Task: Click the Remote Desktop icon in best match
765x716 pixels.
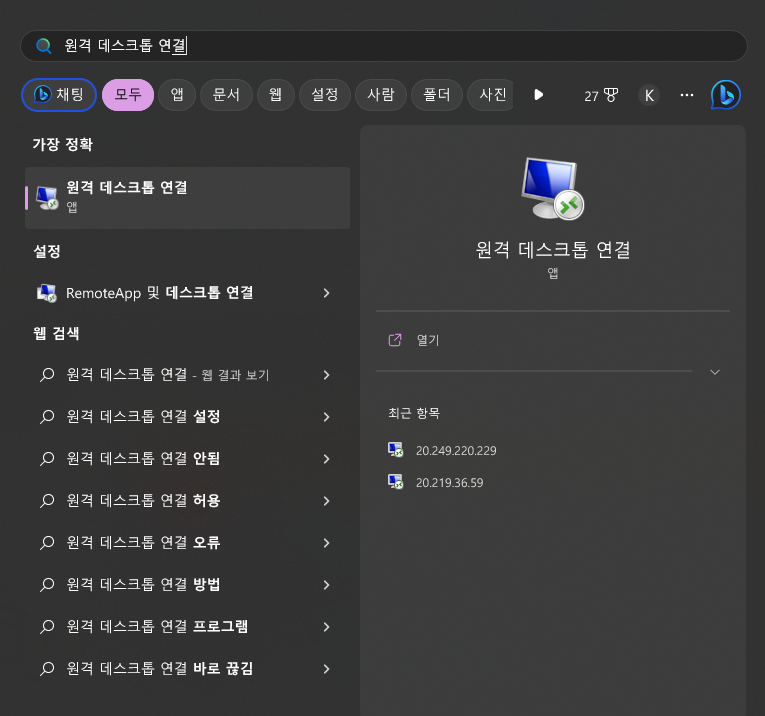Action: tap(47, 198)
